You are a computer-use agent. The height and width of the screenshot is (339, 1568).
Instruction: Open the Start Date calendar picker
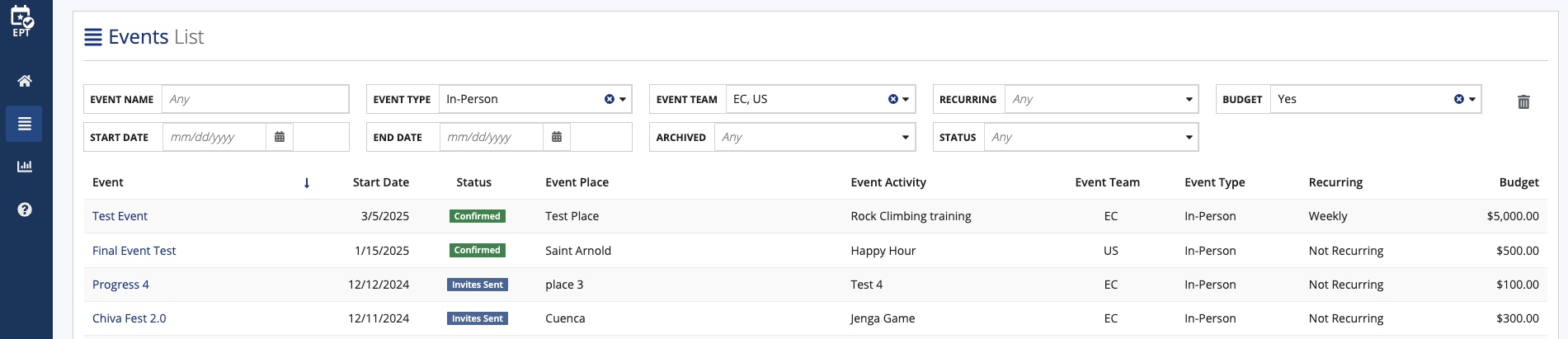(280, 137)
